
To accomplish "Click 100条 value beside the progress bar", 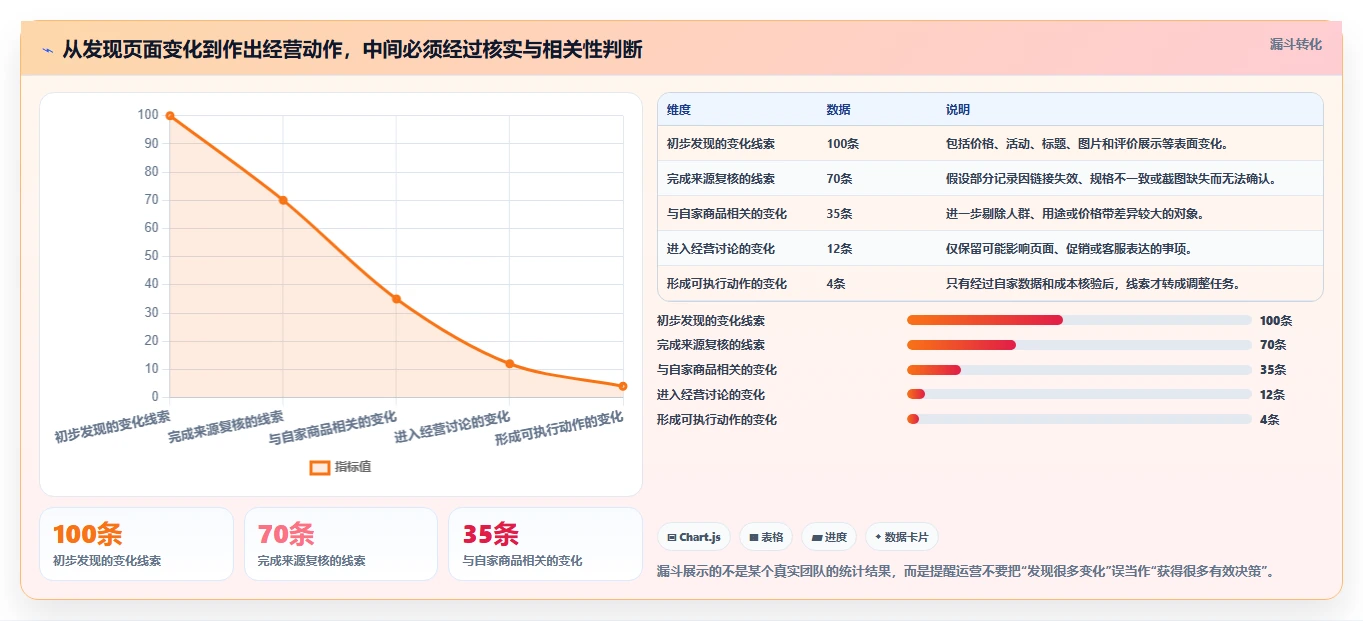I will (x=1276, y=321).
